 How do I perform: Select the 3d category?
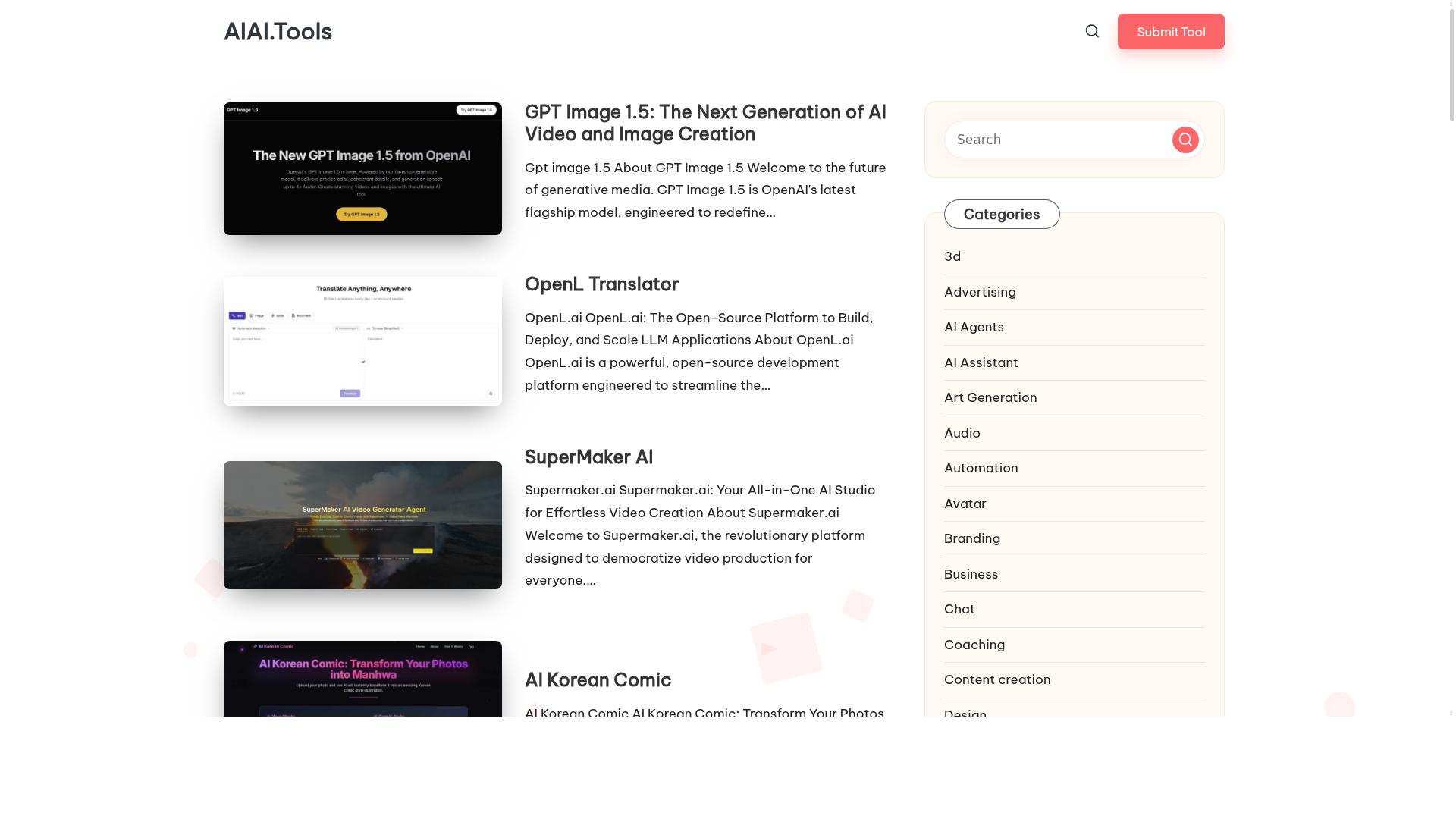[x=952, y=256]
